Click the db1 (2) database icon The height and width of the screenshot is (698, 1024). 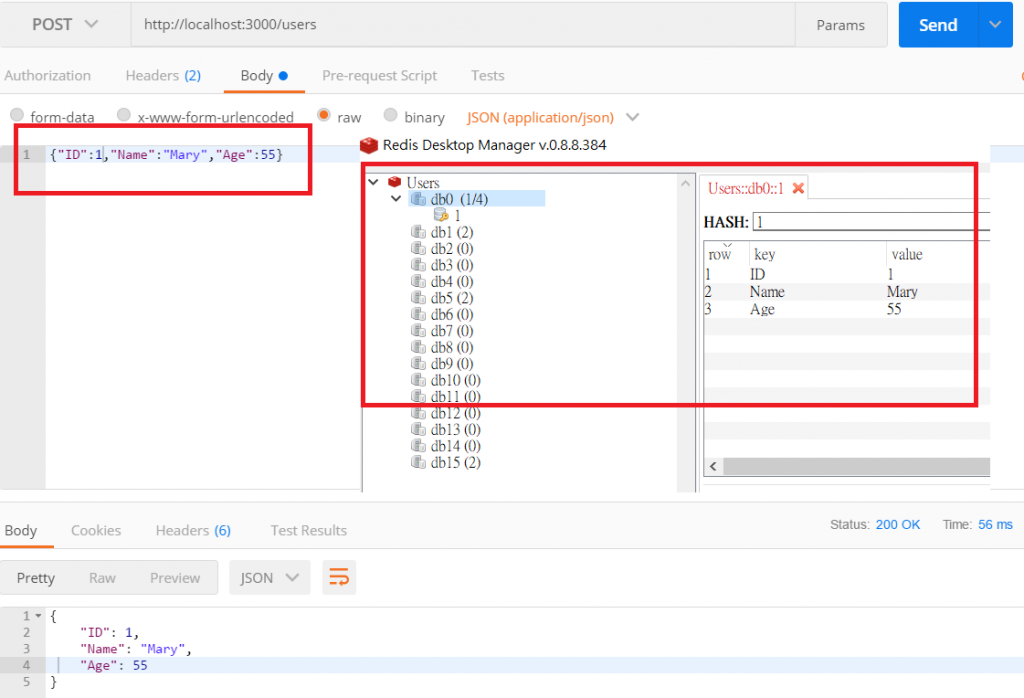pyautogui.click(x=418, y=232)
